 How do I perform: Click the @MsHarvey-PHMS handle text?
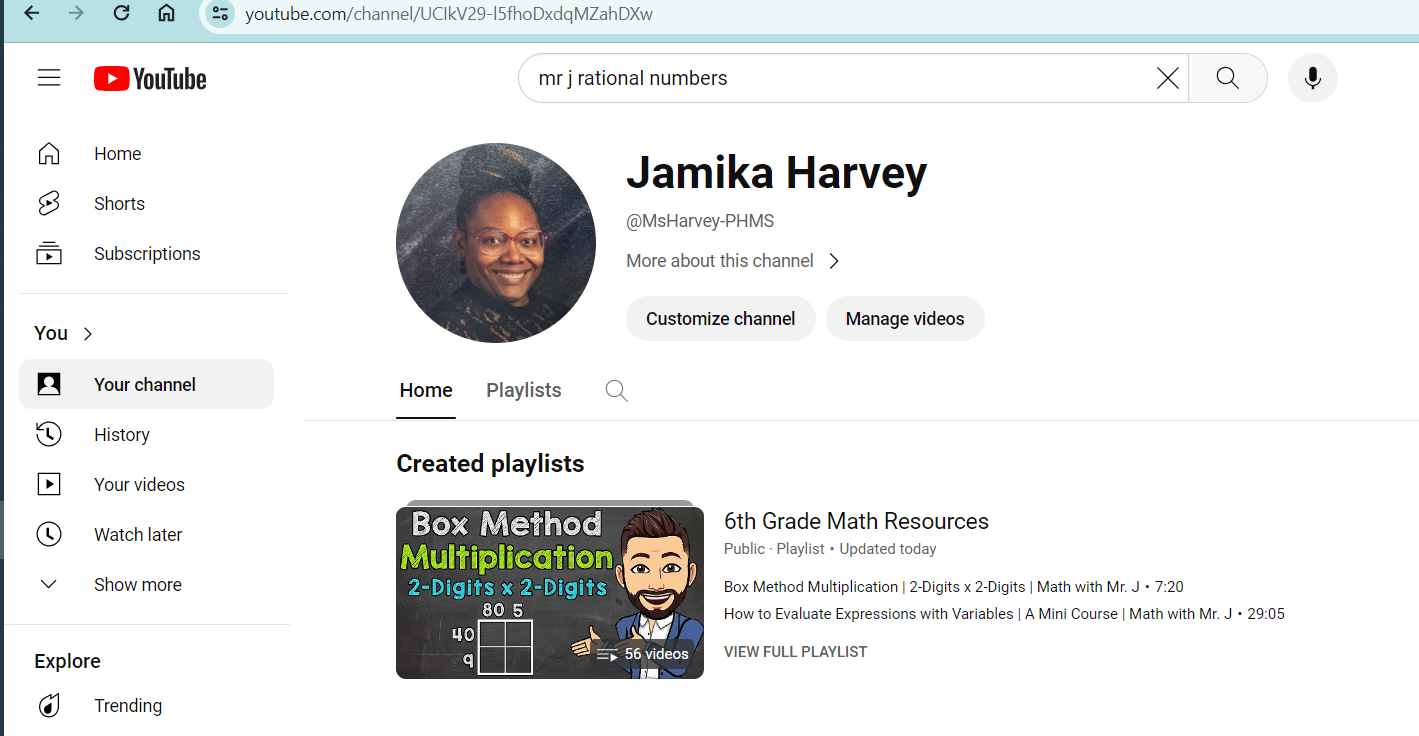(x=700, y=221)
